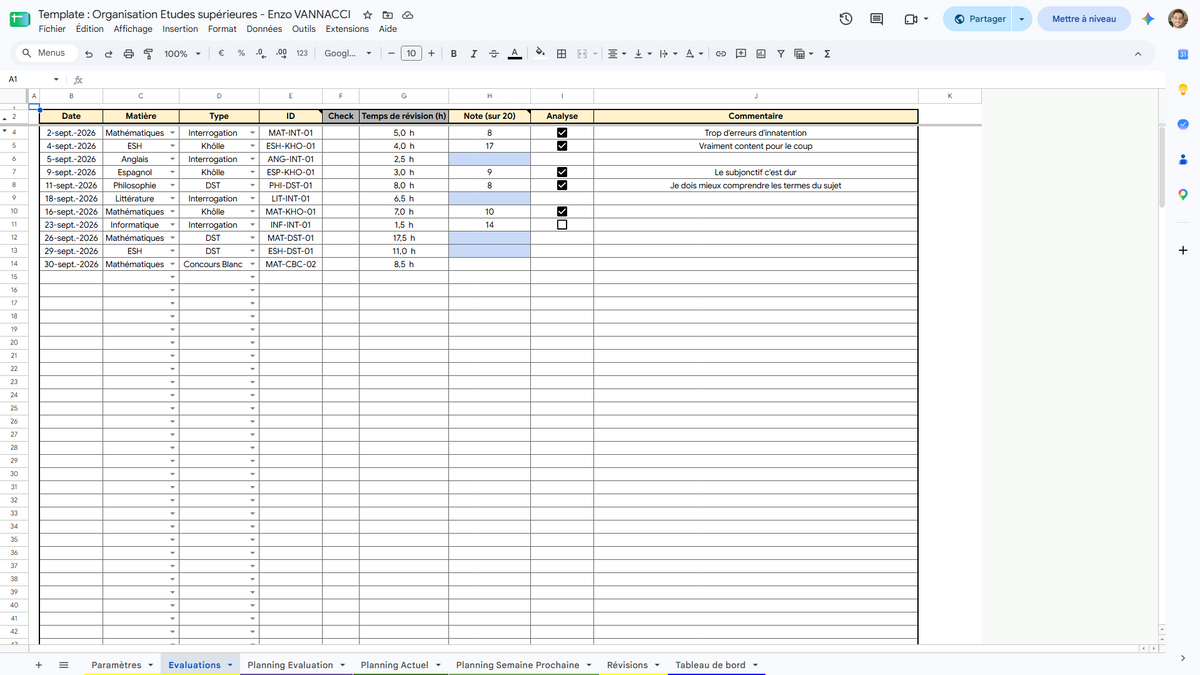Open Matière dropdown for Anglais row
1200x675 pixels.
point(173,159)
